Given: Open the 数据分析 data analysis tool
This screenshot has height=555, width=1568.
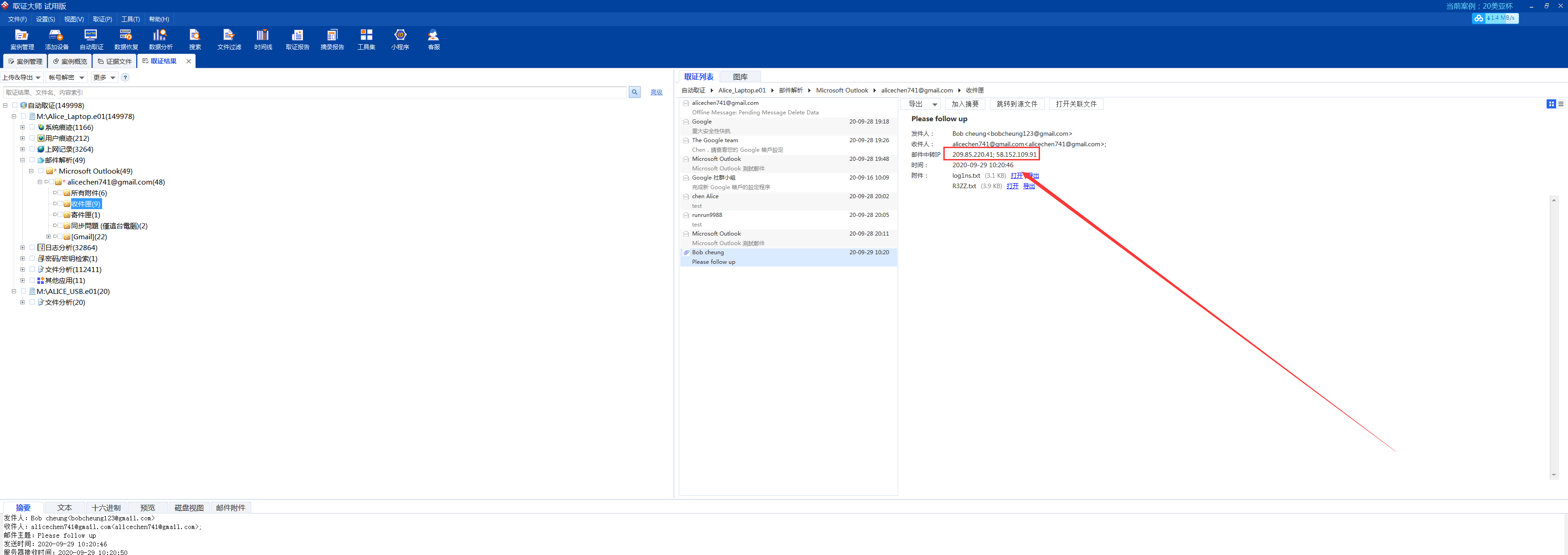Looking at the screenshot, I should pyautogui.click(x=160, y=39).
